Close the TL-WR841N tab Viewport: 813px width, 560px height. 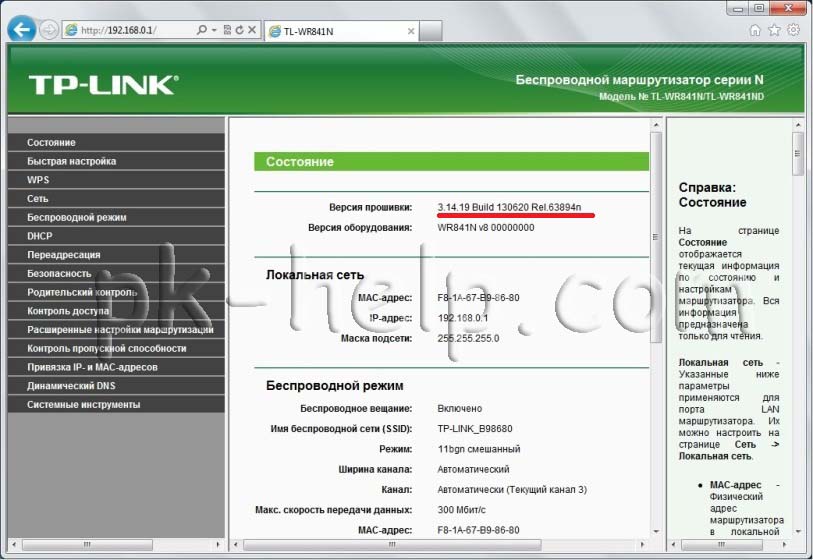(411, 31)
